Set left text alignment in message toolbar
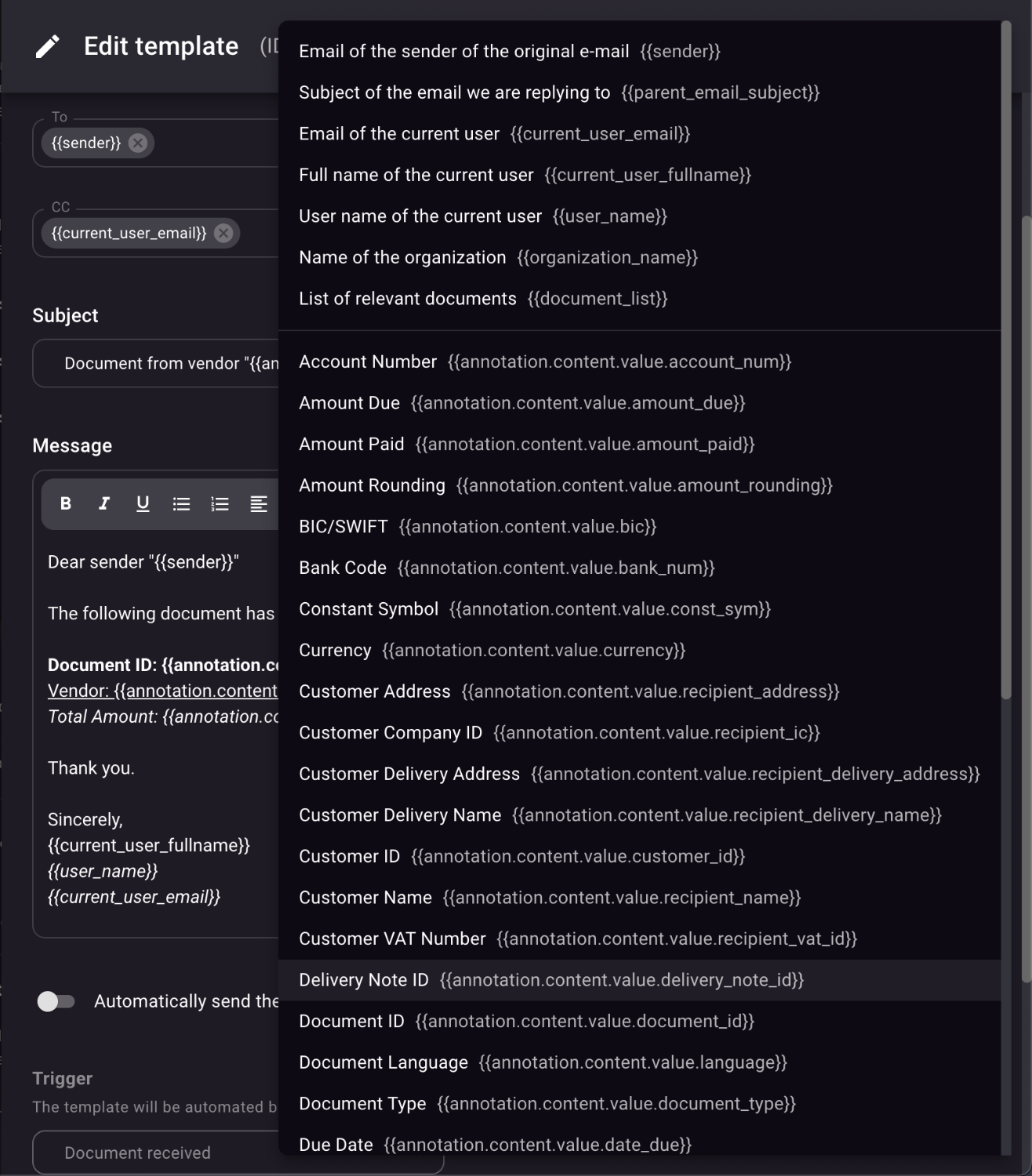1032x1176 pixels. pyautogui.click(x=258, y=503)
